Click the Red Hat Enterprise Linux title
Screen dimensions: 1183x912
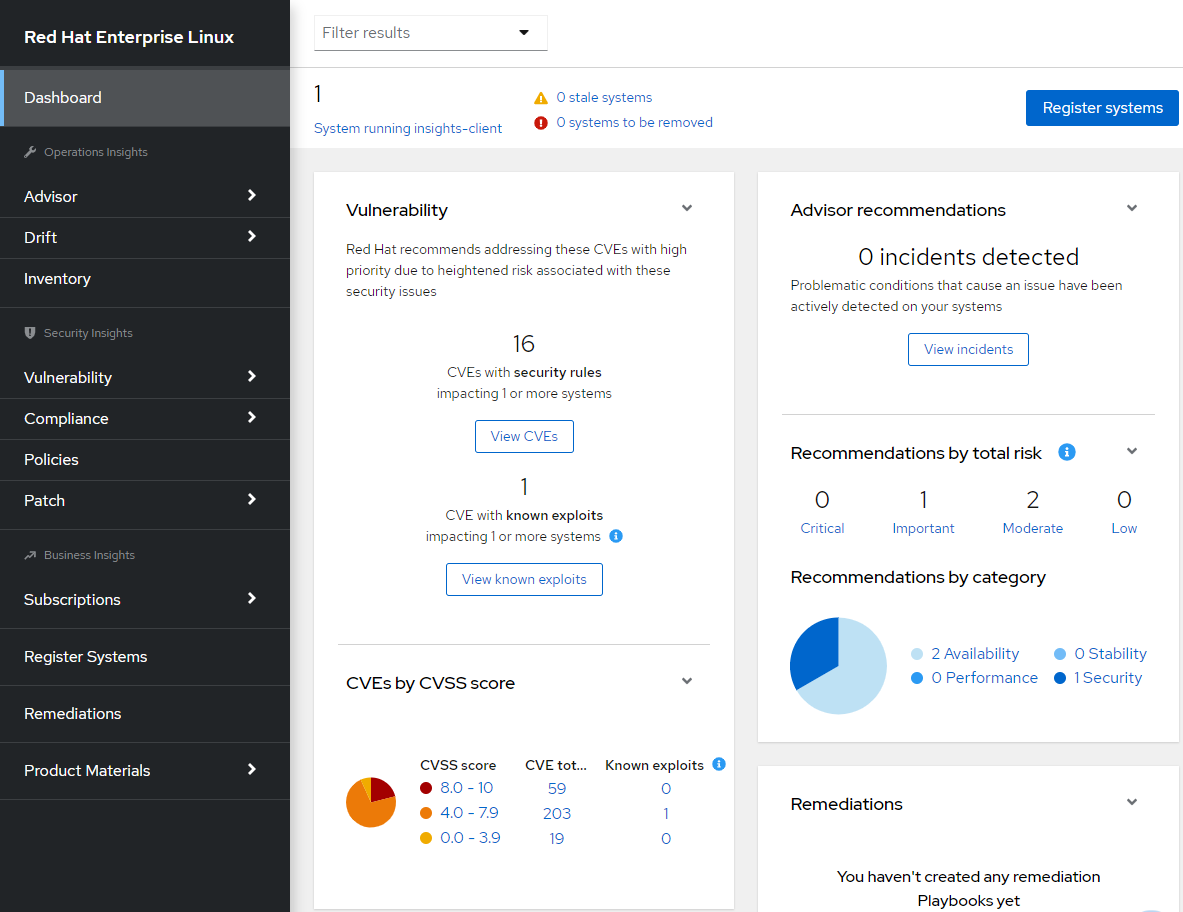(129, 37)
